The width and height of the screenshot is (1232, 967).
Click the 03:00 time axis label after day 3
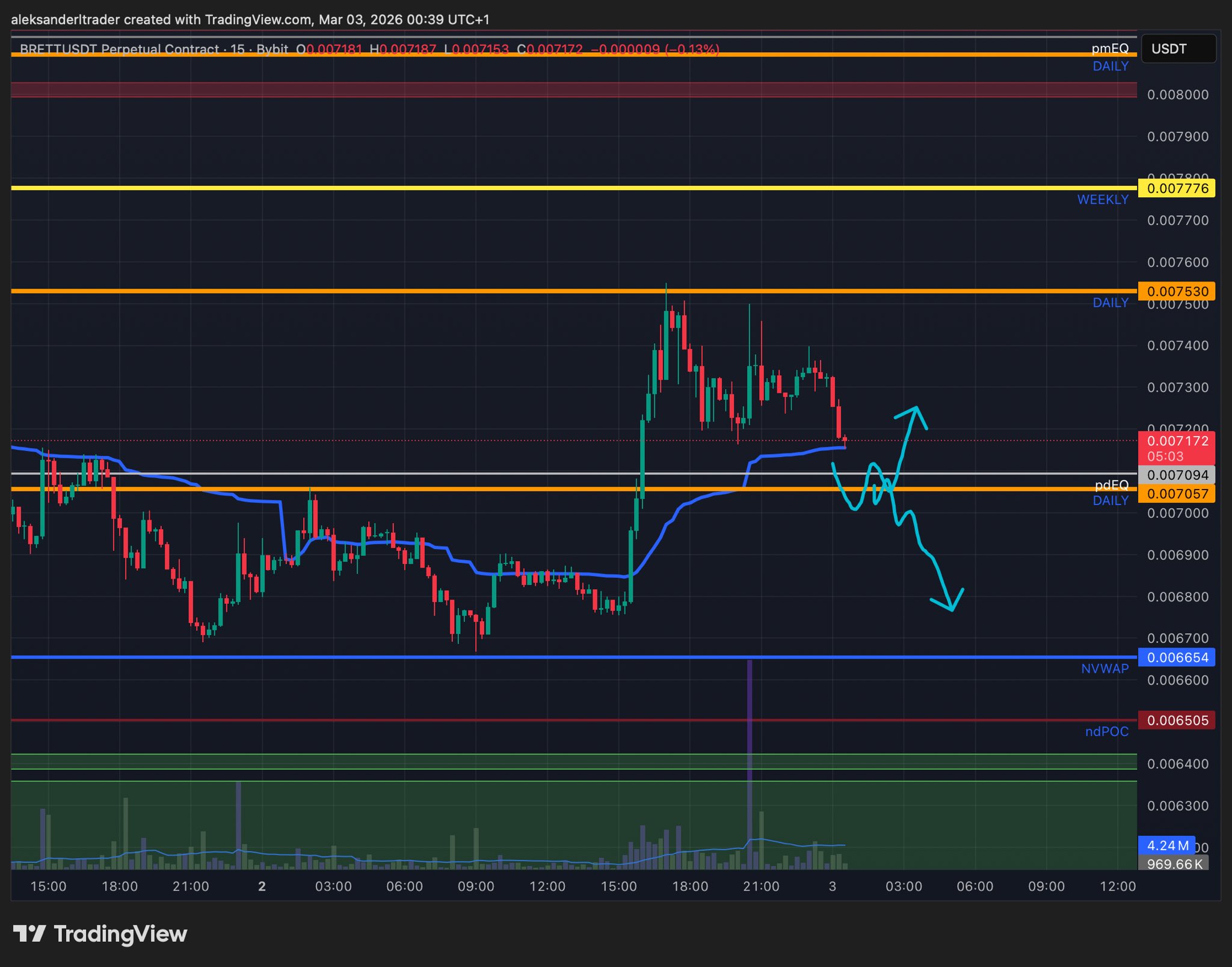tap(904, 886)
